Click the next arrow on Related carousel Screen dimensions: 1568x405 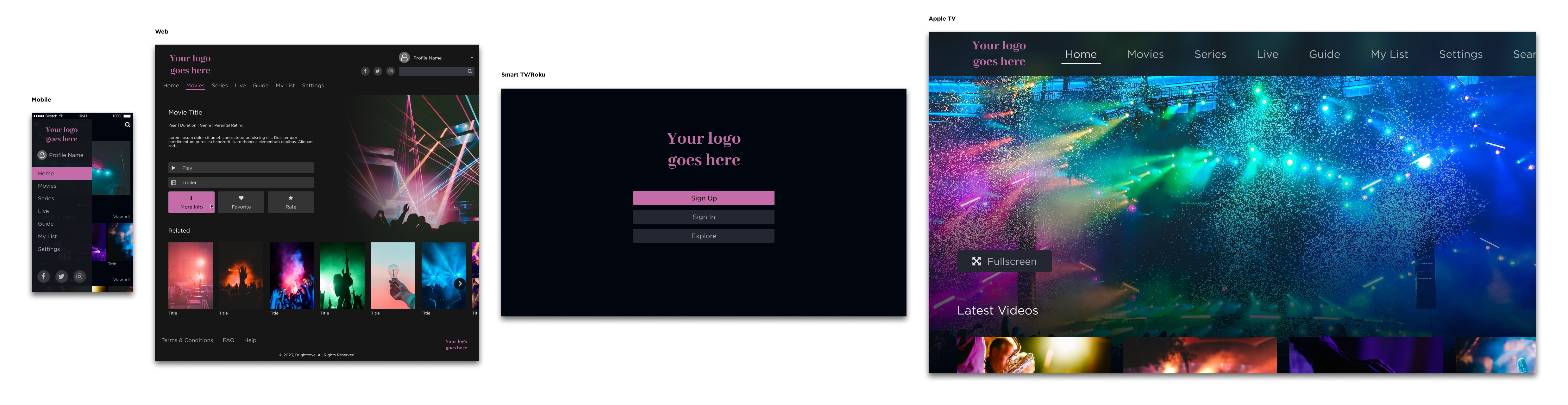[460, 283]
